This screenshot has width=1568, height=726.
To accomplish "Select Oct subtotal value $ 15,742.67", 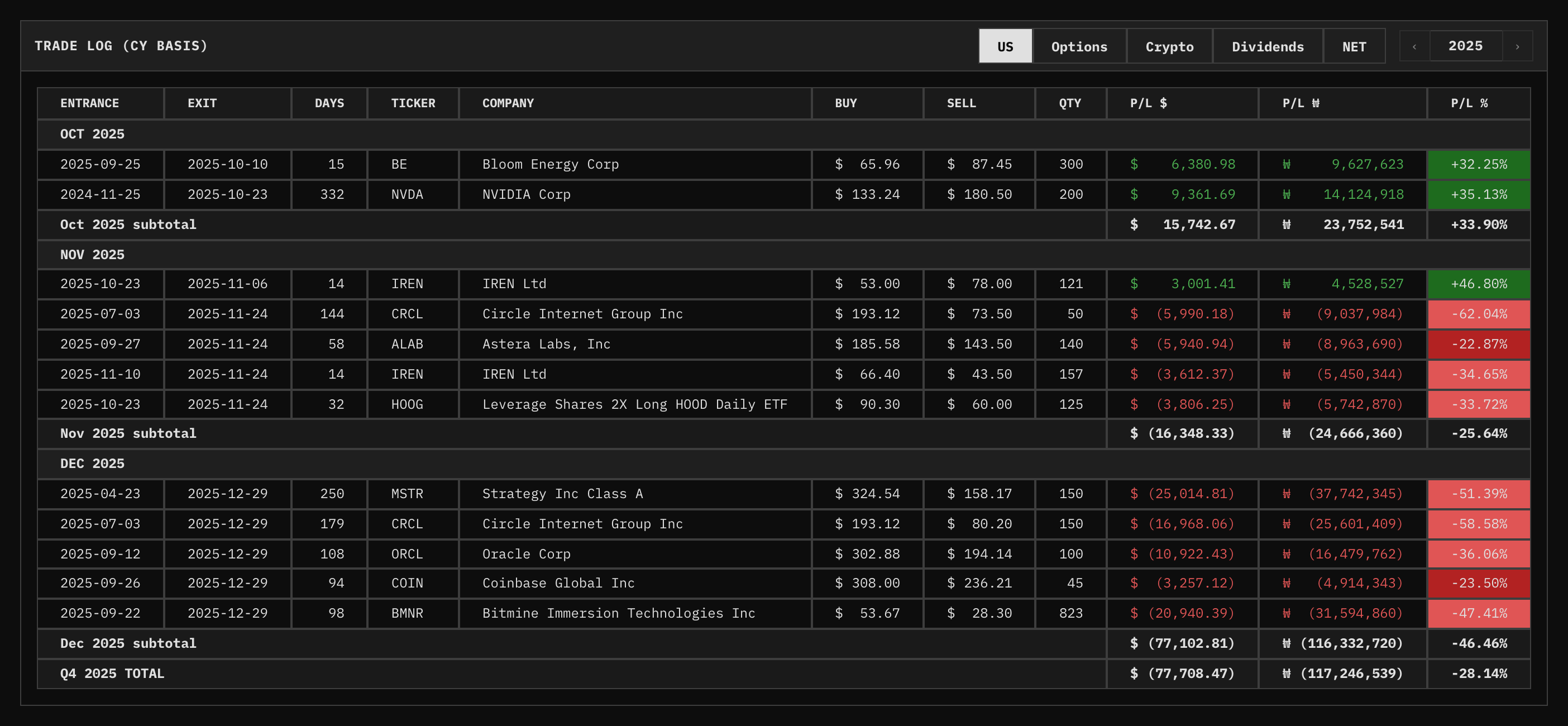I will [x=1183, y=225].
